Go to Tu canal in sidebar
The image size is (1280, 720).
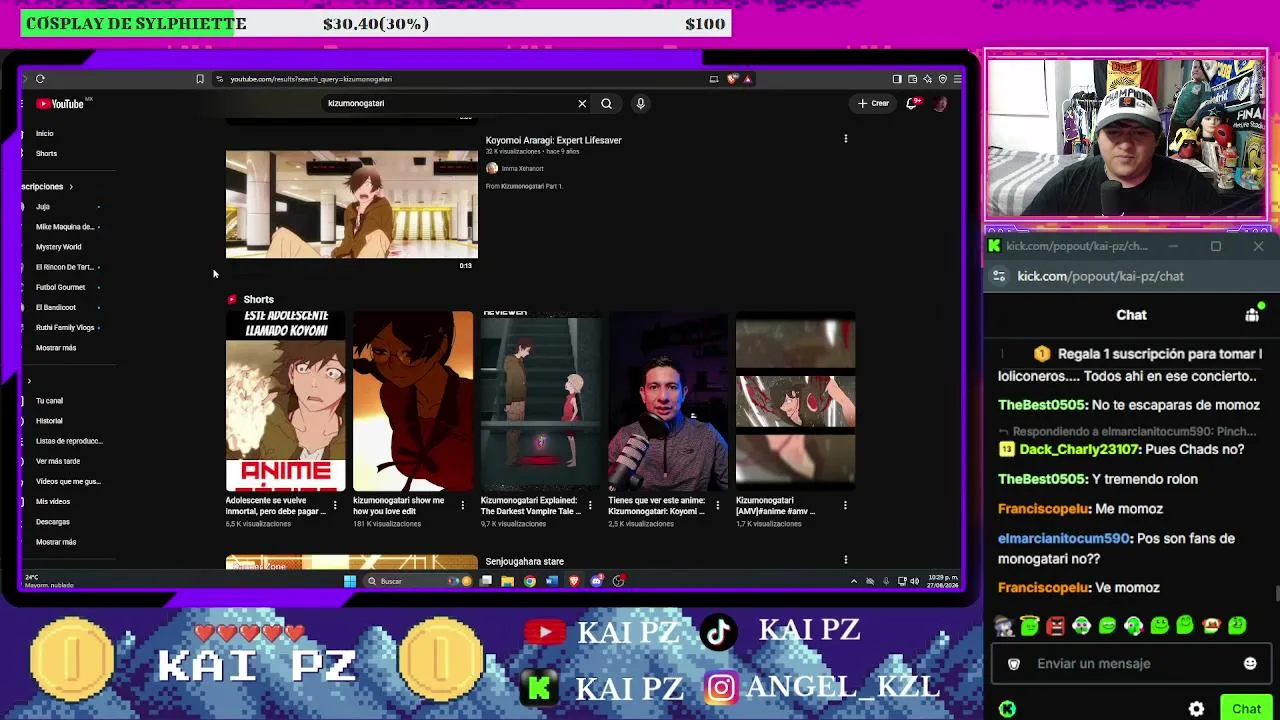click(x=49, y=401)
